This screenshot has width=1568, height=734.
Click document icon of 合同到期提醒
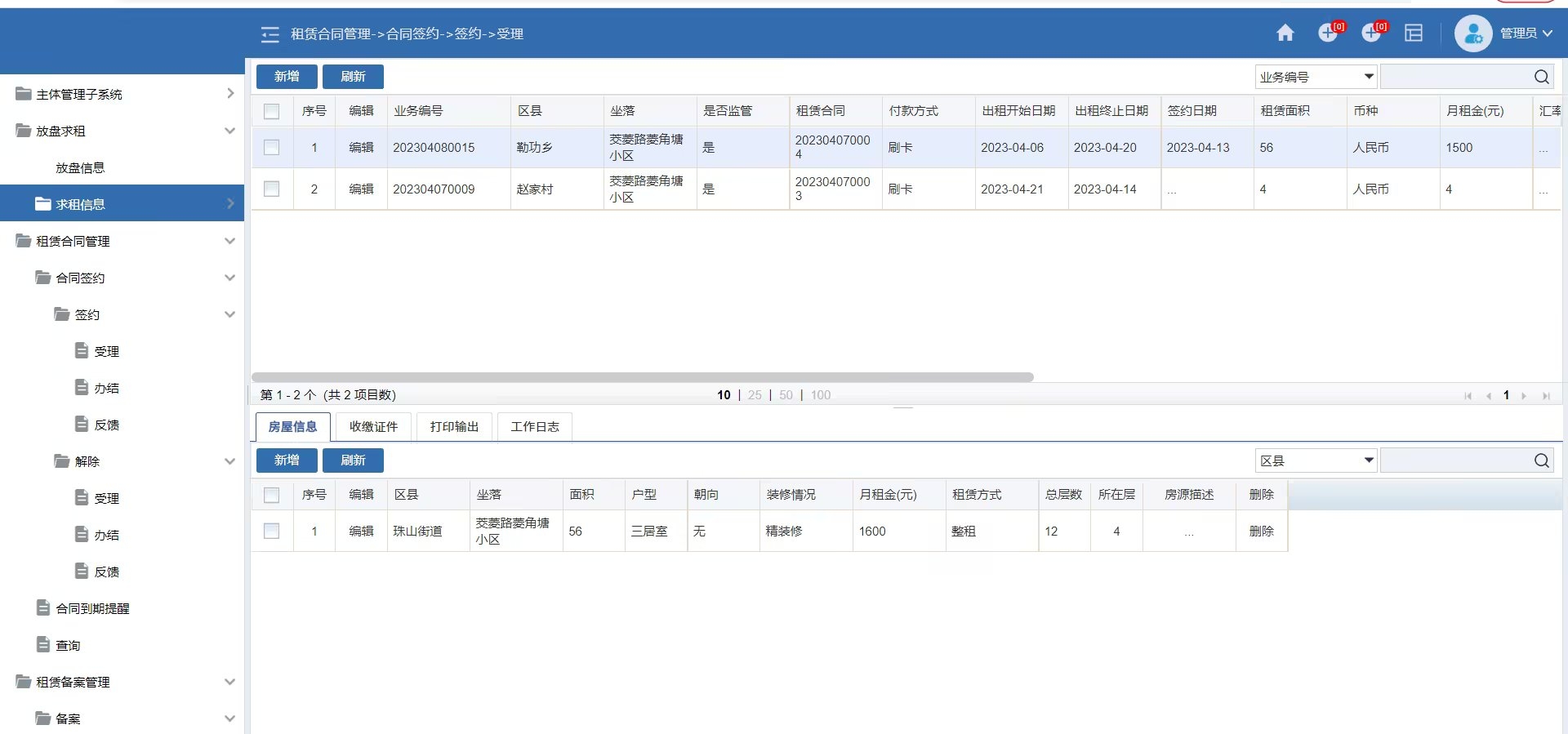(44, 607)
